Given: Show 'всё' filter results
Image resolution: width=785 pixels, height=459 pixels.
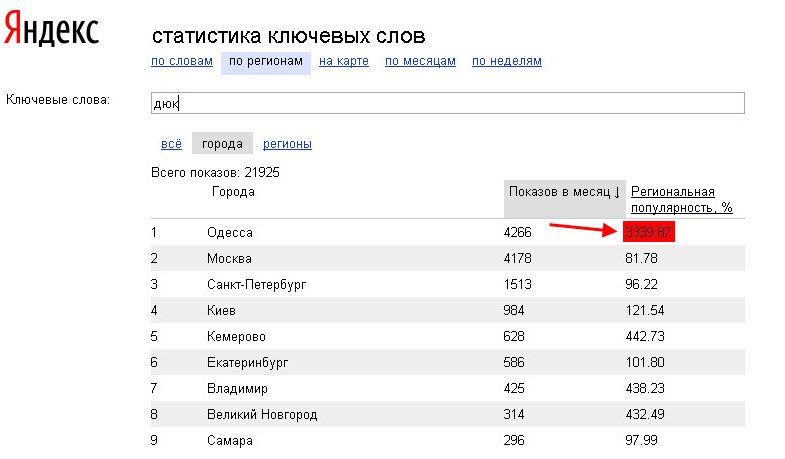Looking at the screenshot, I should 171,144.
